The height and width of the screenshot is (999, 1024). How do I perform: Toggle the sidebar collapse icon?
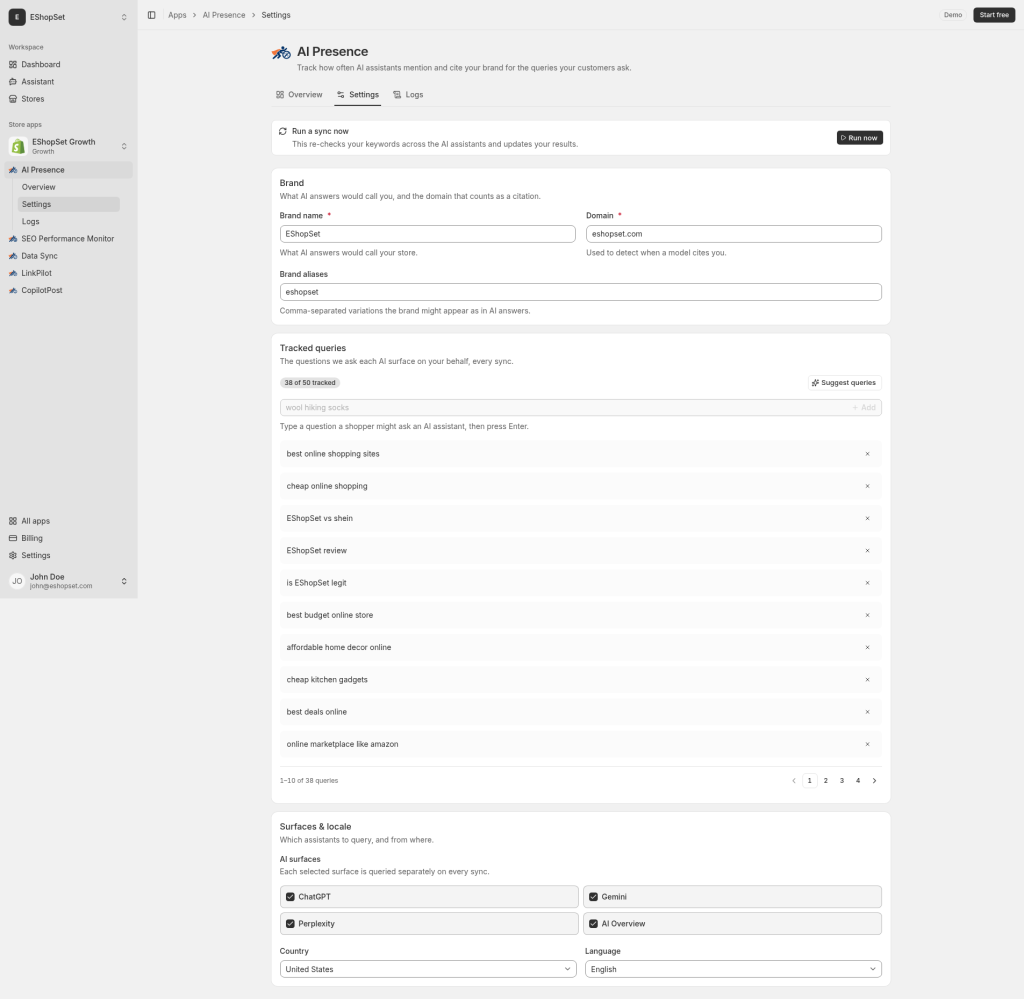point(152,15)
